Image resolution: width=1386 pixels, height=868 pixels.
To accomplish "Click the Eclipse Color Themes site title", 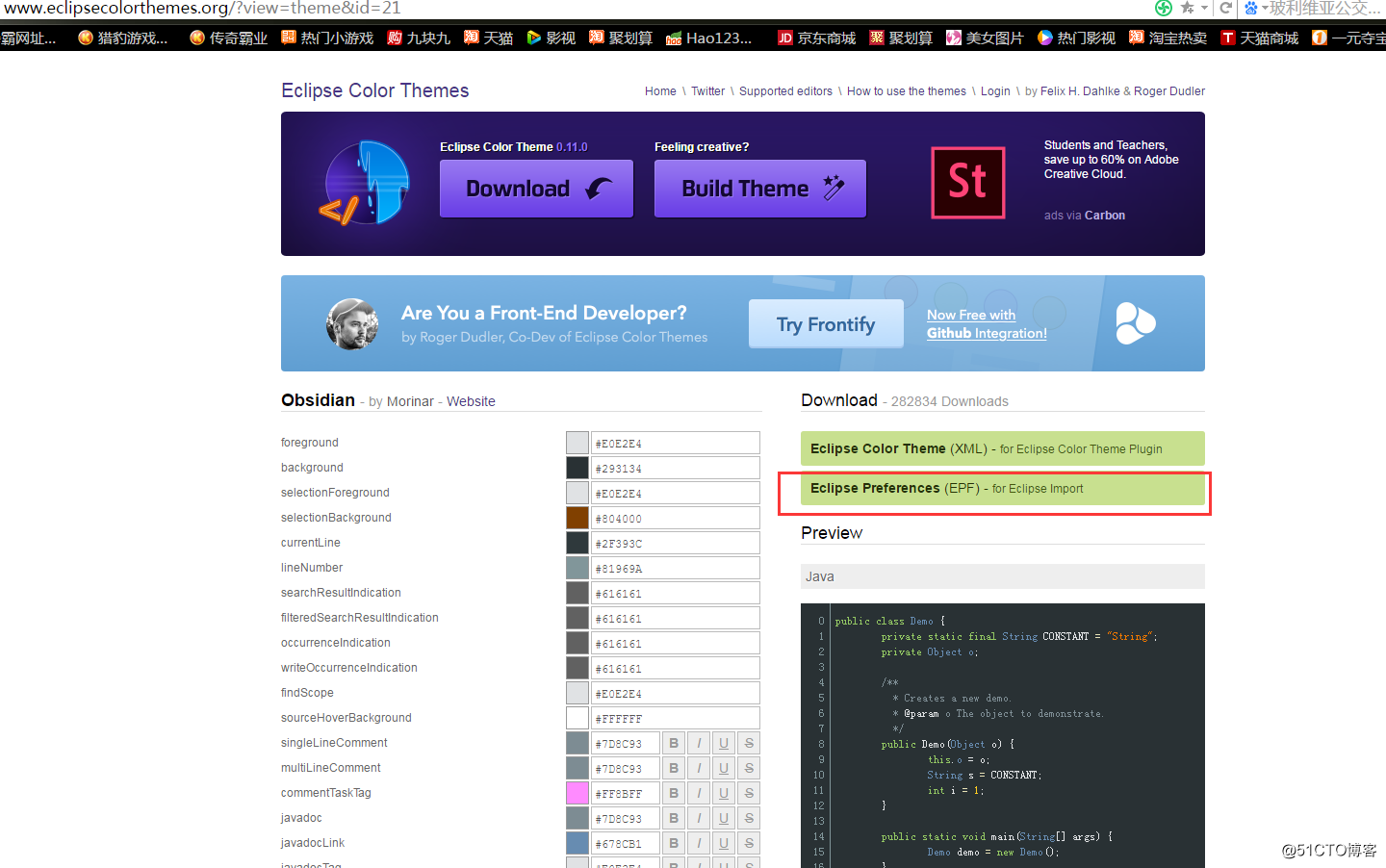I will point(375,90).
